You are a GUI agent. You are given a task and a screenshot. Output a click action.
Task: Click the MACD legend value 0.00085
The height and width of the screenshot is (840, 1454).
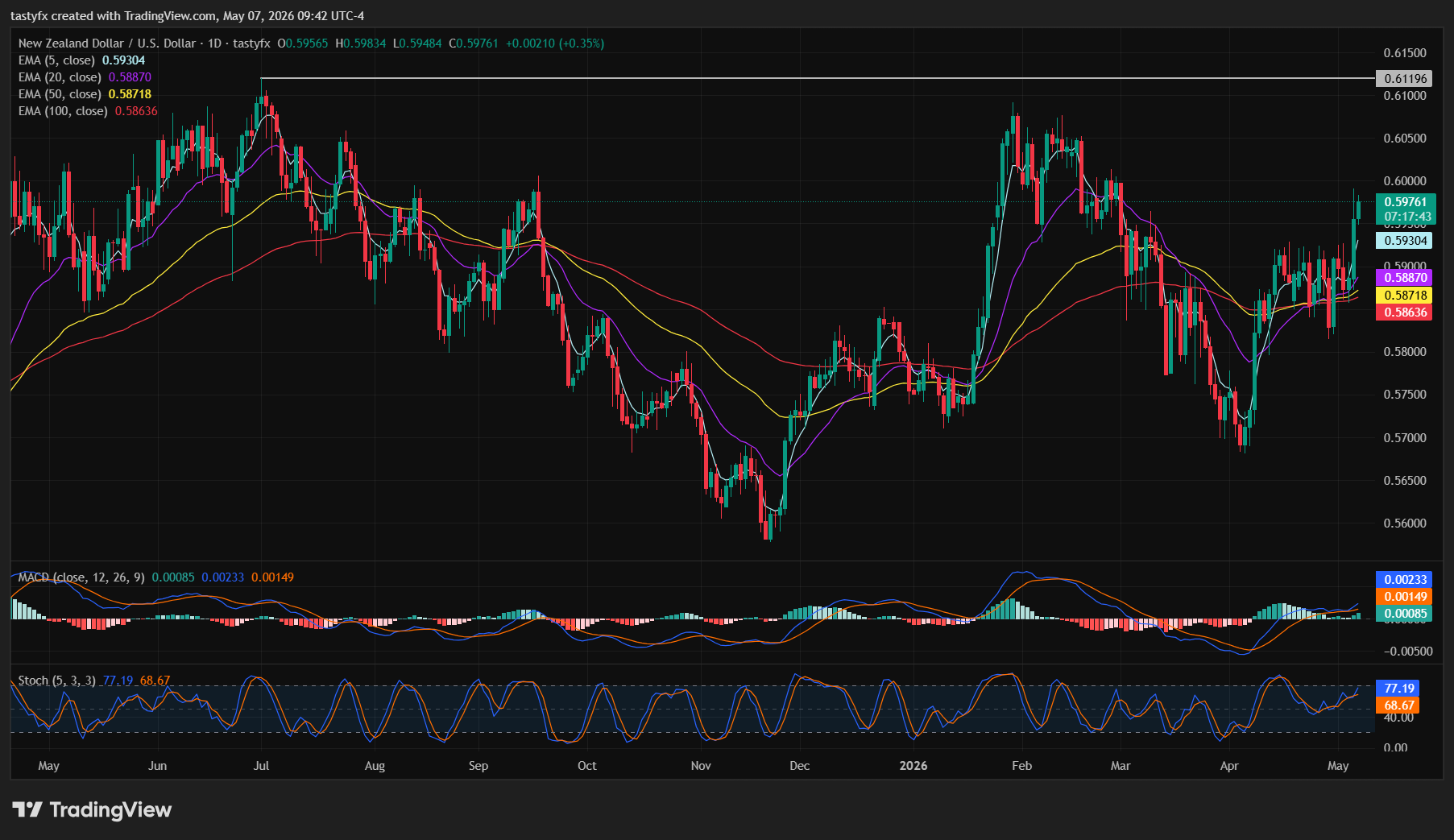pyautogui.click(x=173, y=577)
